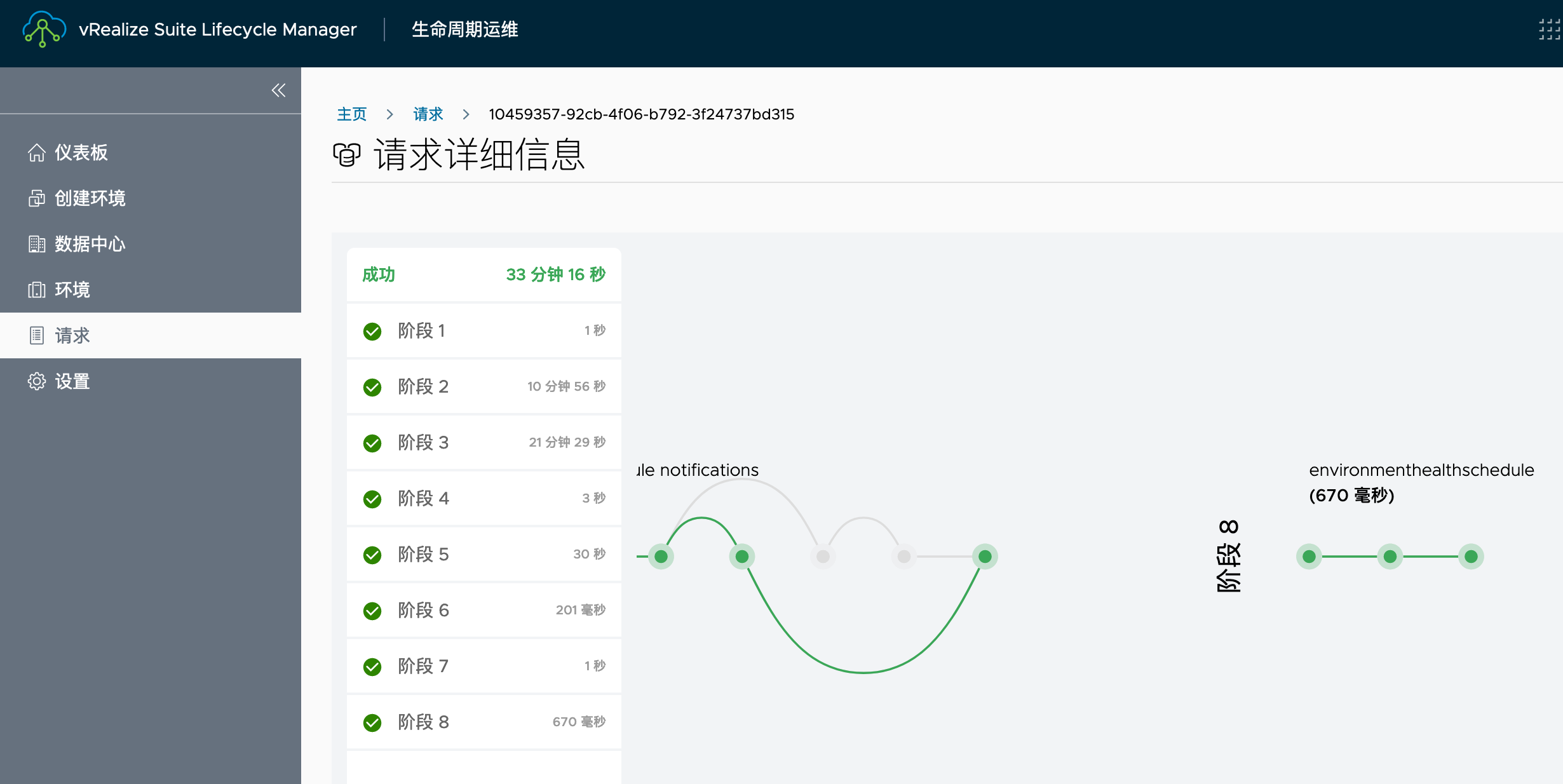The width and height of the screenshot is (1563, 784).
Task: Click the requests list icon
Action: (37, 335)
